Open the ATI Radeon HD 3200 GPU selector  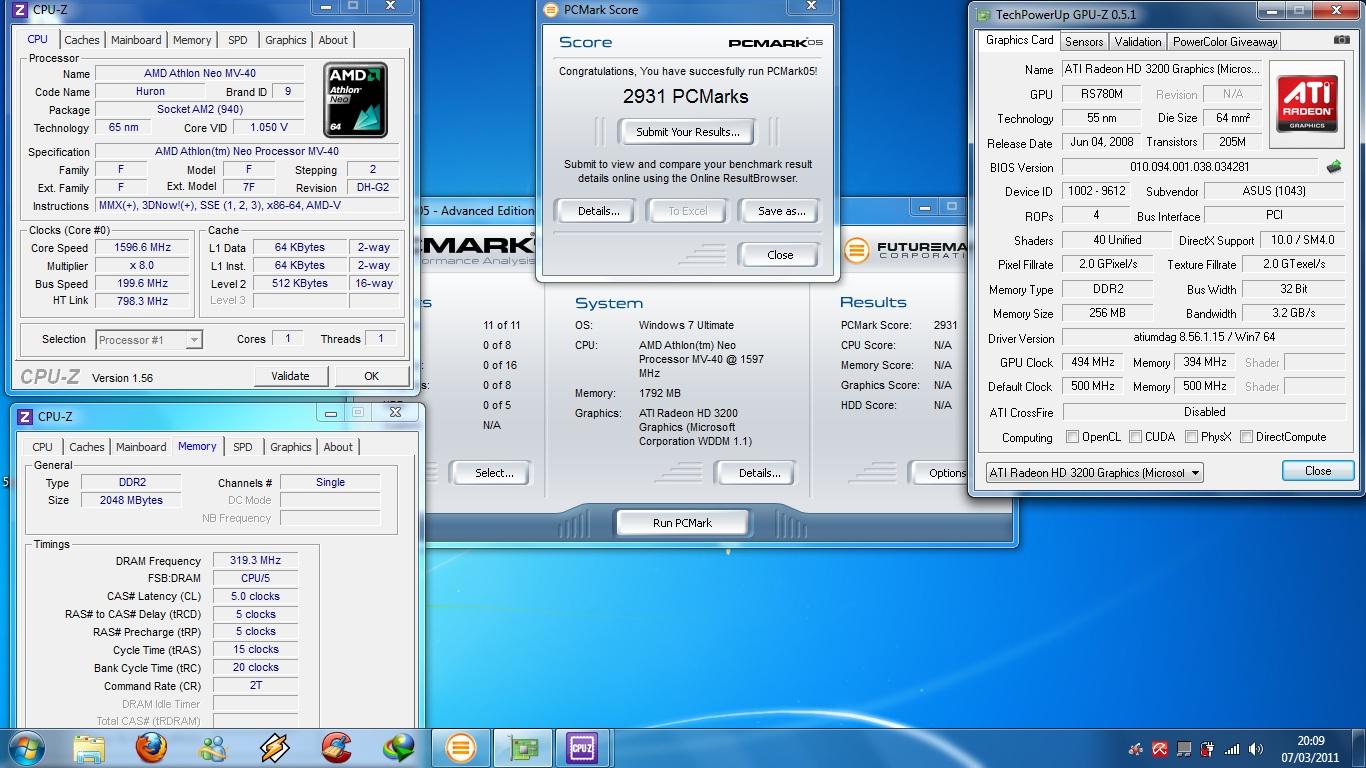1094,472
